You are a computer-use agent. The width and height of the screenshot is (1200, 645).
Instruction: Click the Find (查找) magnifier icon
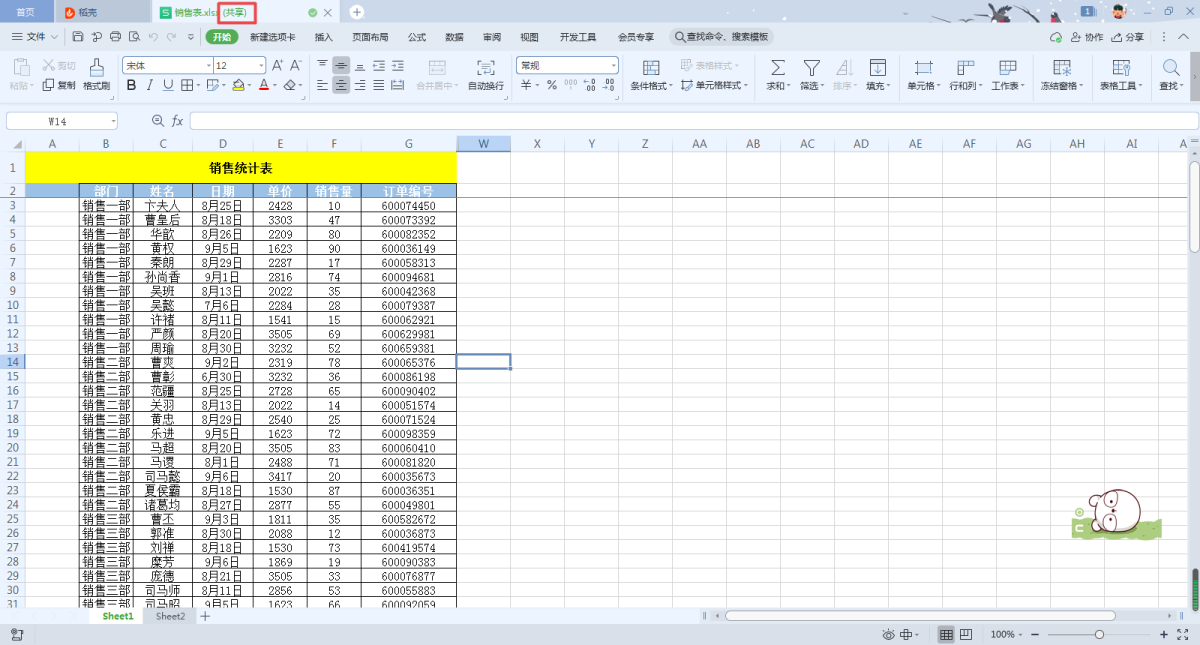point(1169,68)
